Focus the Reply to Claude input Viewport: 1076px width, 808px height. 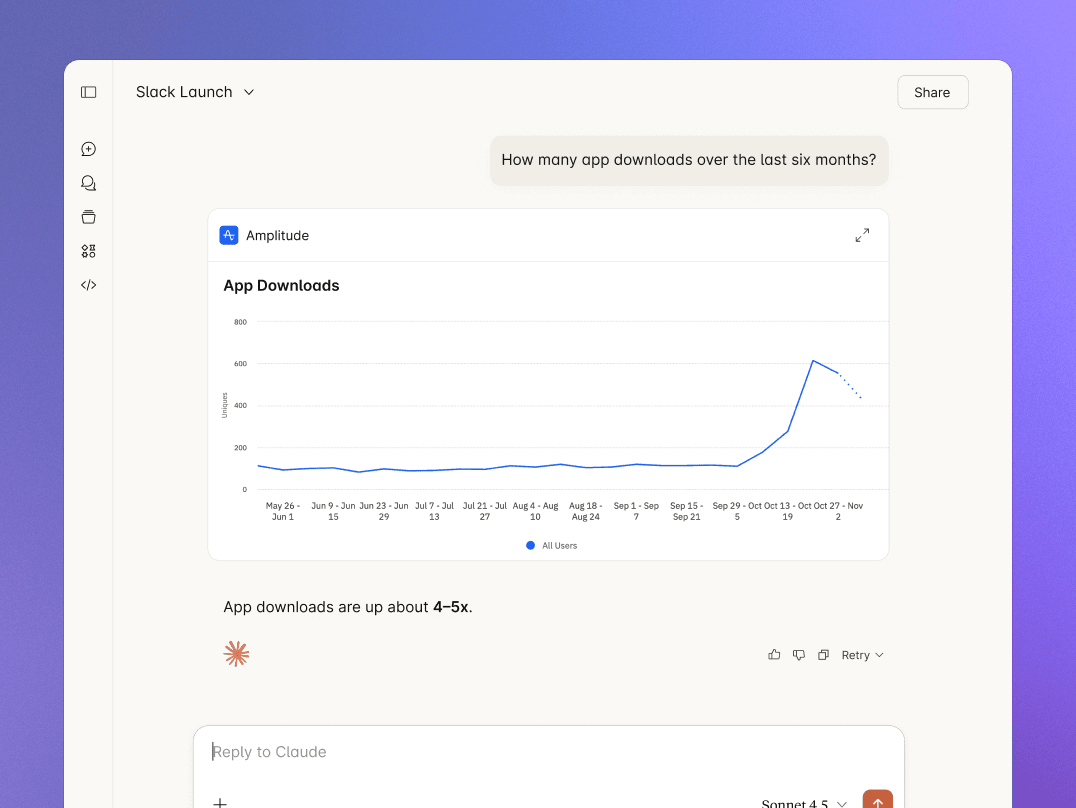coord(548,752)
